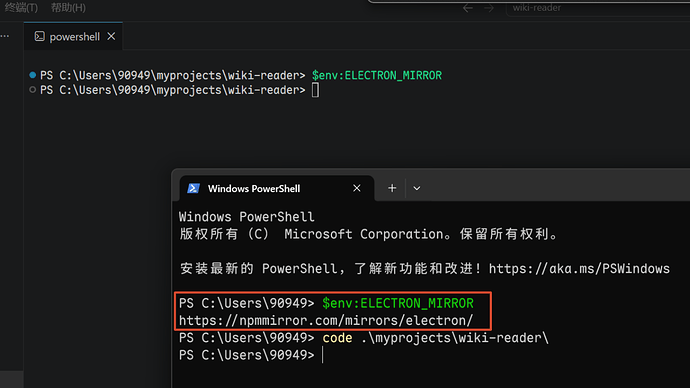Go forward with the right arrow
Screen dimensions: 690x388
488,7
